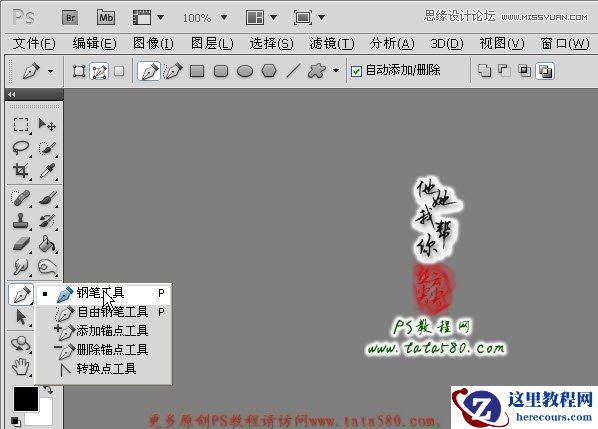This screenshot has height=429, width=598.
Task: Choose 删除锚点工具 from the flyout
Action: coord(103,350)
